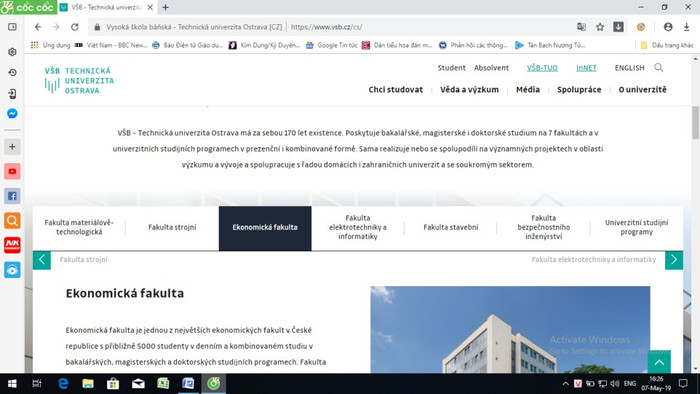Click the media download button in address bar

pyautogui.click(x=618, y=27)
